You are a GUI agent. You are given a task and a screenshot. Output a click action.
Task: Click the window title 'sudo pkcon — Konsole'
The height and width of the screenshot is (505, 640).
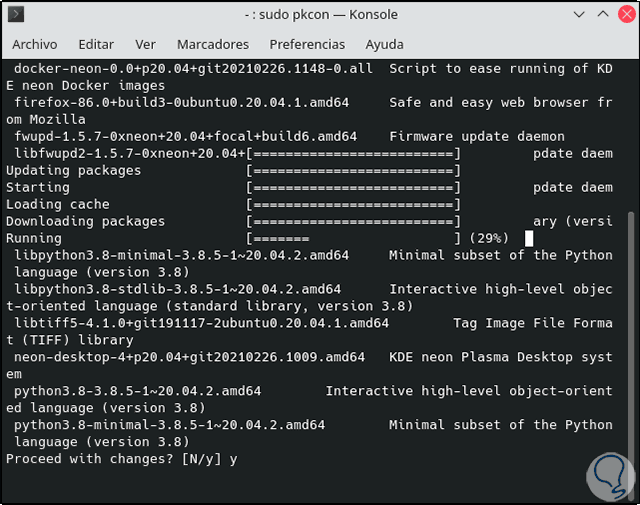pyautogui.click(x=321, y=15)
